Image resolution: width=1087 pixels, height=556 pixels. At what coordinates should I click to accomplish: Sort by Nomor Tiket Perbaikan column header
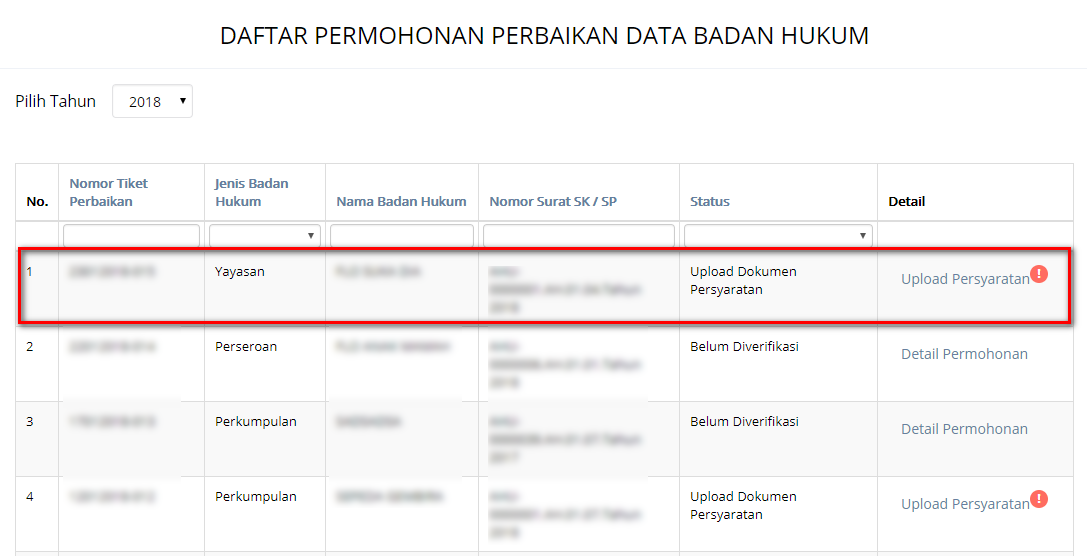pos(108,192)
